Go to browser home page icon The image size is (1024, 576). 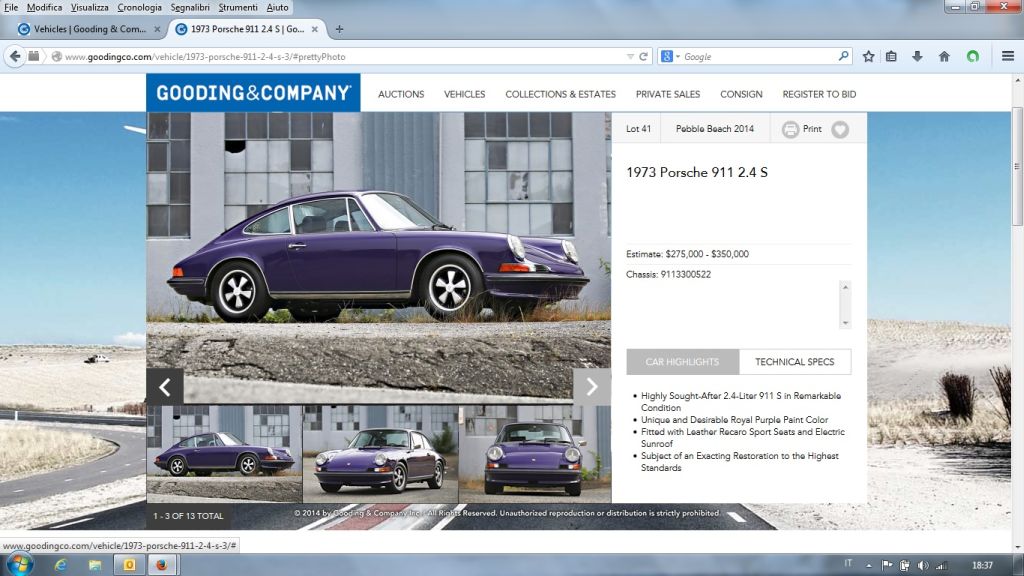click(x=944, y=56)
